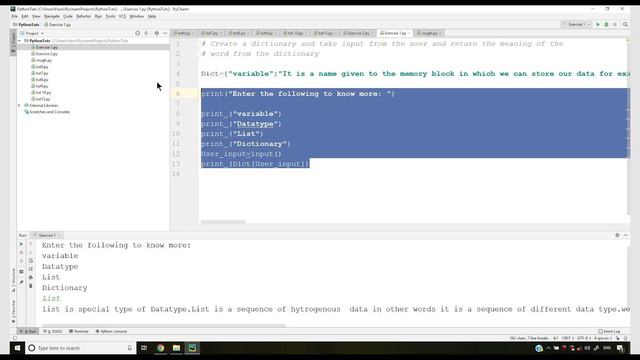Open the Window menu
Viewport: 640px width, 360px height.
[137, 16]
